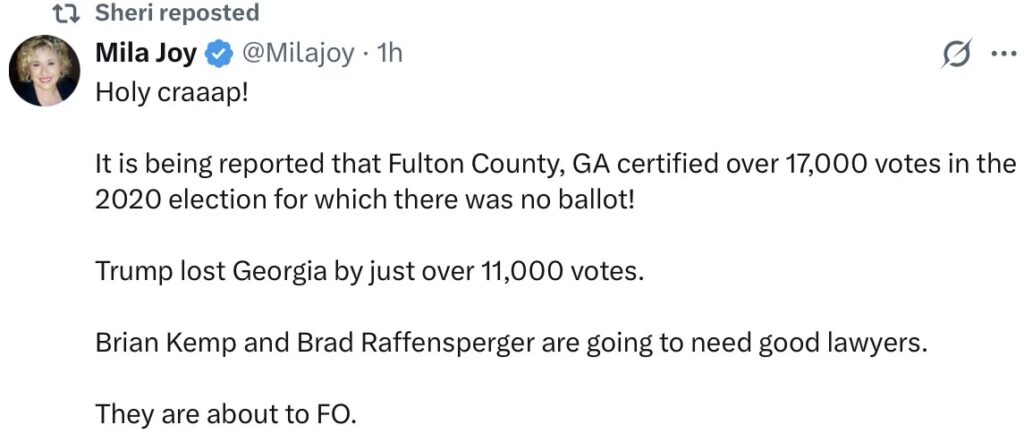Click the "Sheri reposted" label

tap(177, 13)
